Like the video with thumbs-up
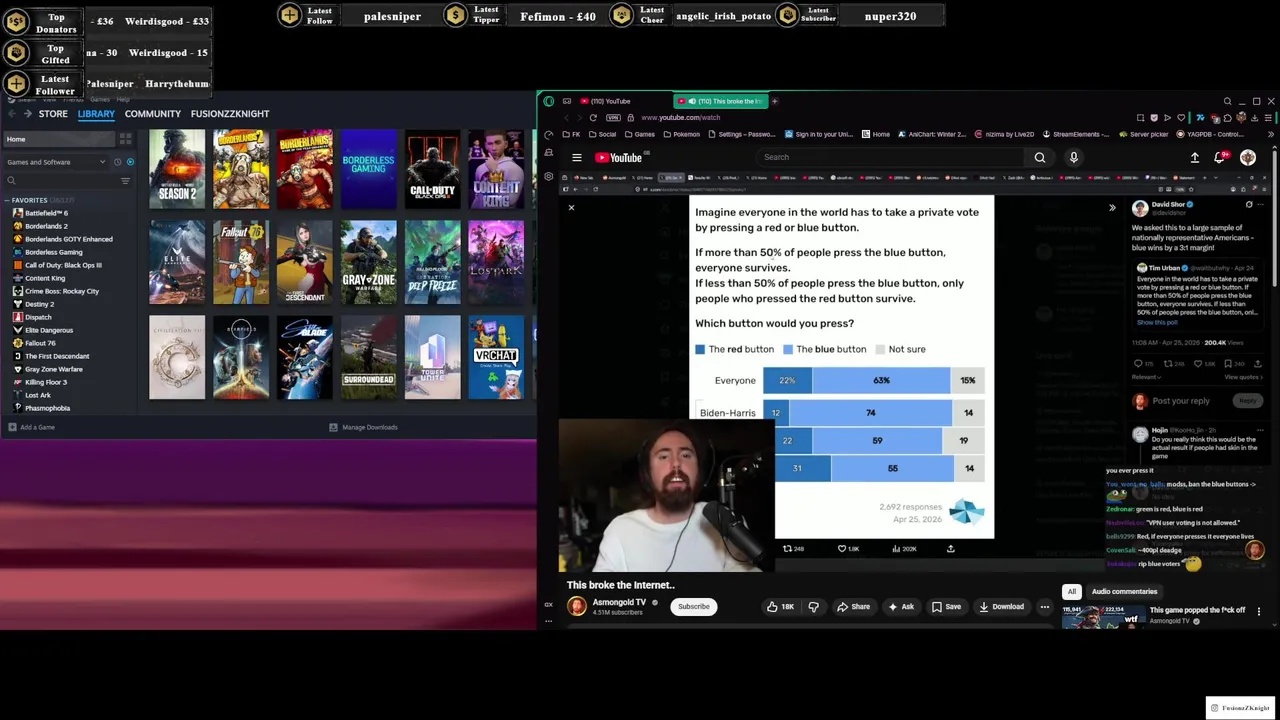Screen dimensions: 1280x720 (x=780, y=606)
